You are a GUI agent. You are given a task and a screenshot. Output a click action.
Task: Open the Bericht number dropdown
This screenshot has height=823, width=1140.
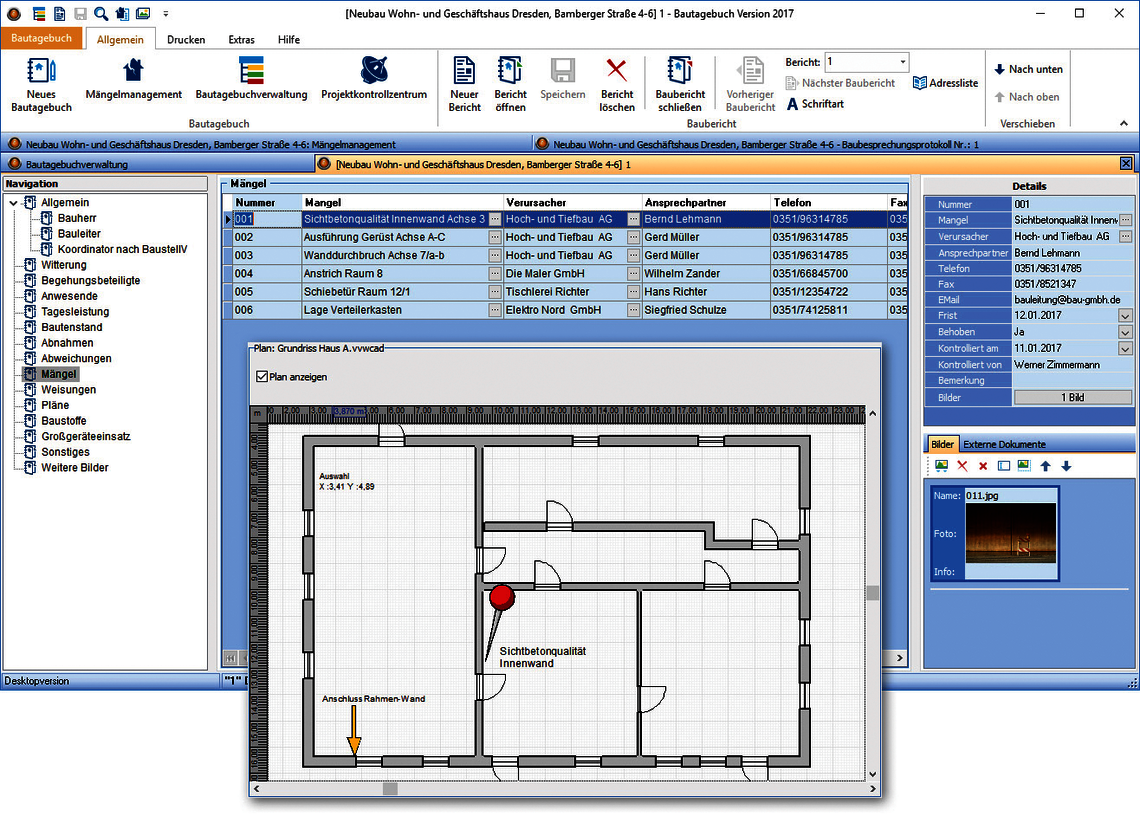click(902, 63)
